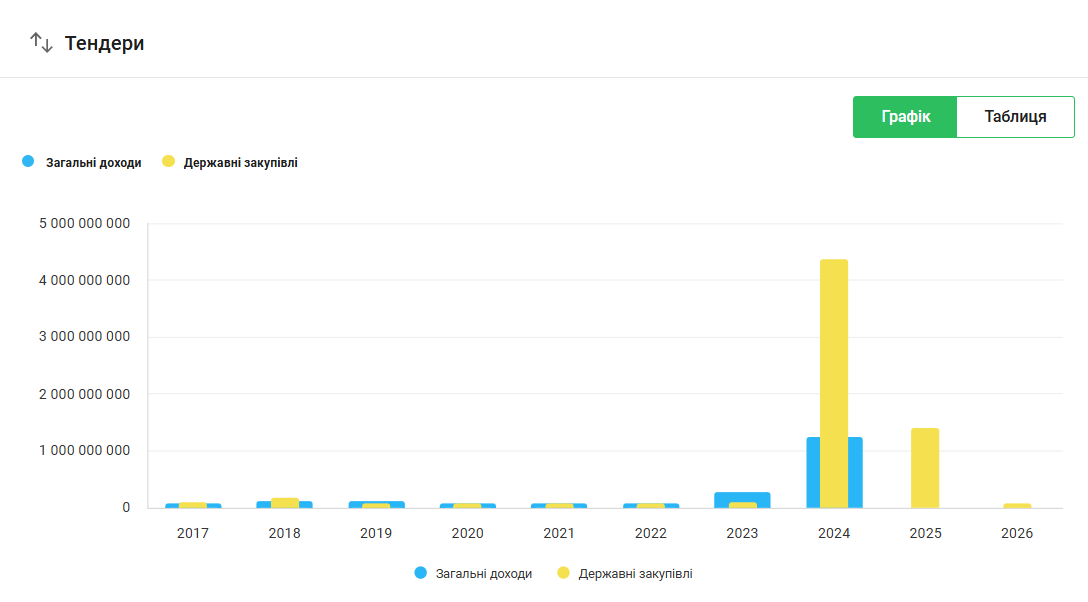Image resolution: width=1088 pixels, height=602 pixels.
Task: Toggle top legend blue dot Загальні доходи
Action: (28, 162)
